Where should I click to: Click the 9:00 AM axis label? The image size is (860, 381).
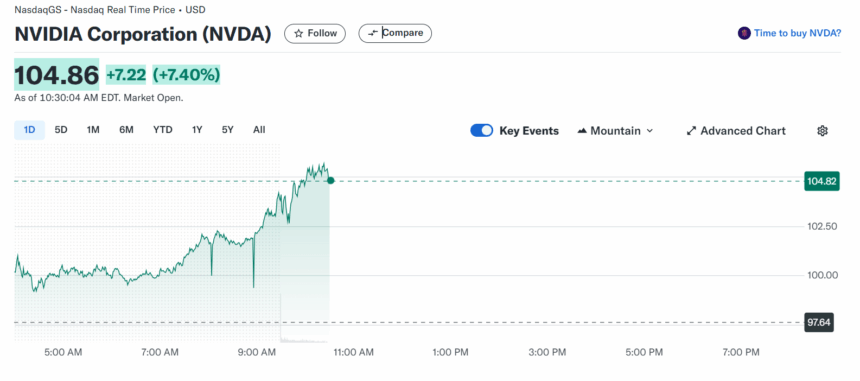point(257,352)
